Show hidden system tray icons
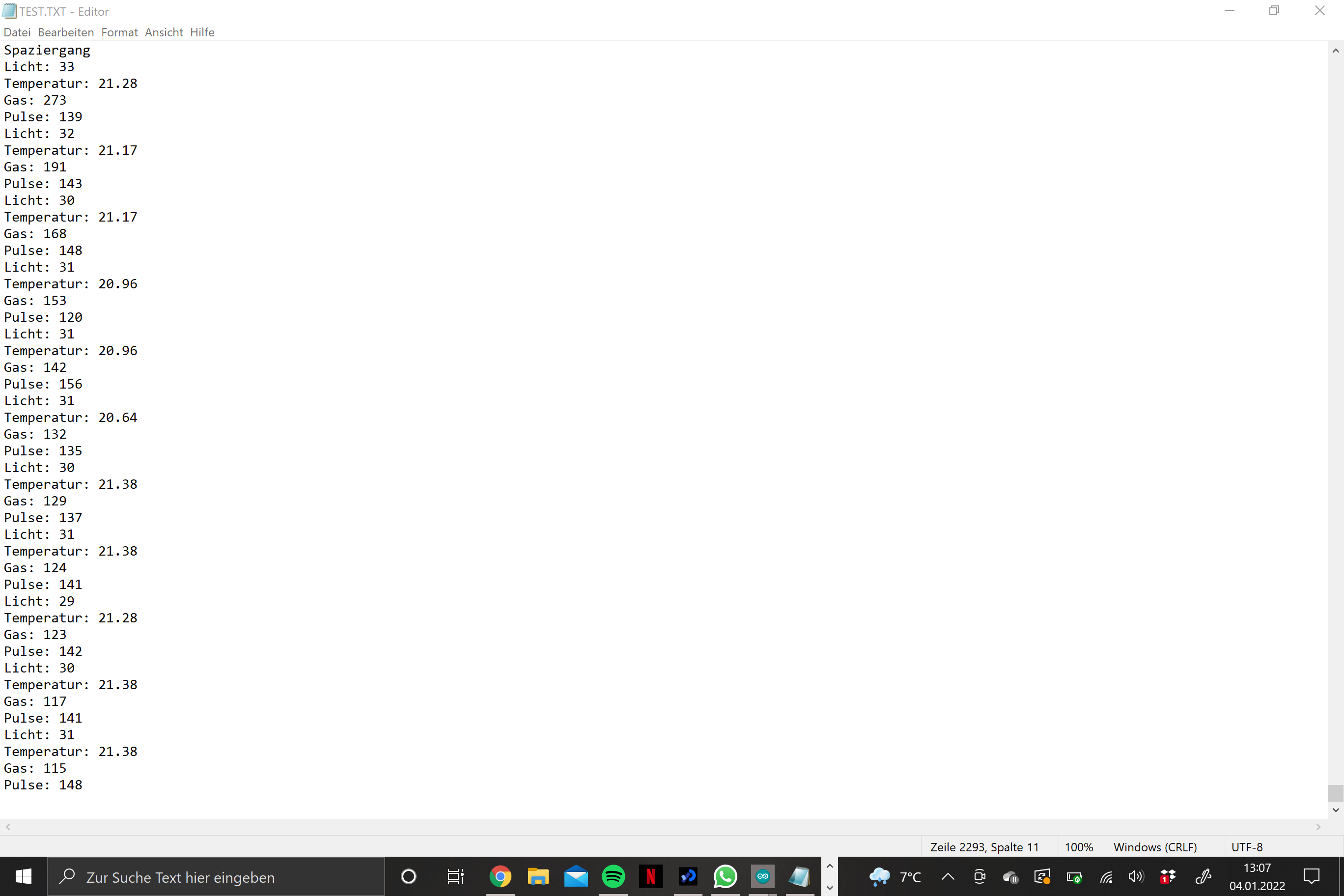The image size is (1344, 896). point(948,876)
